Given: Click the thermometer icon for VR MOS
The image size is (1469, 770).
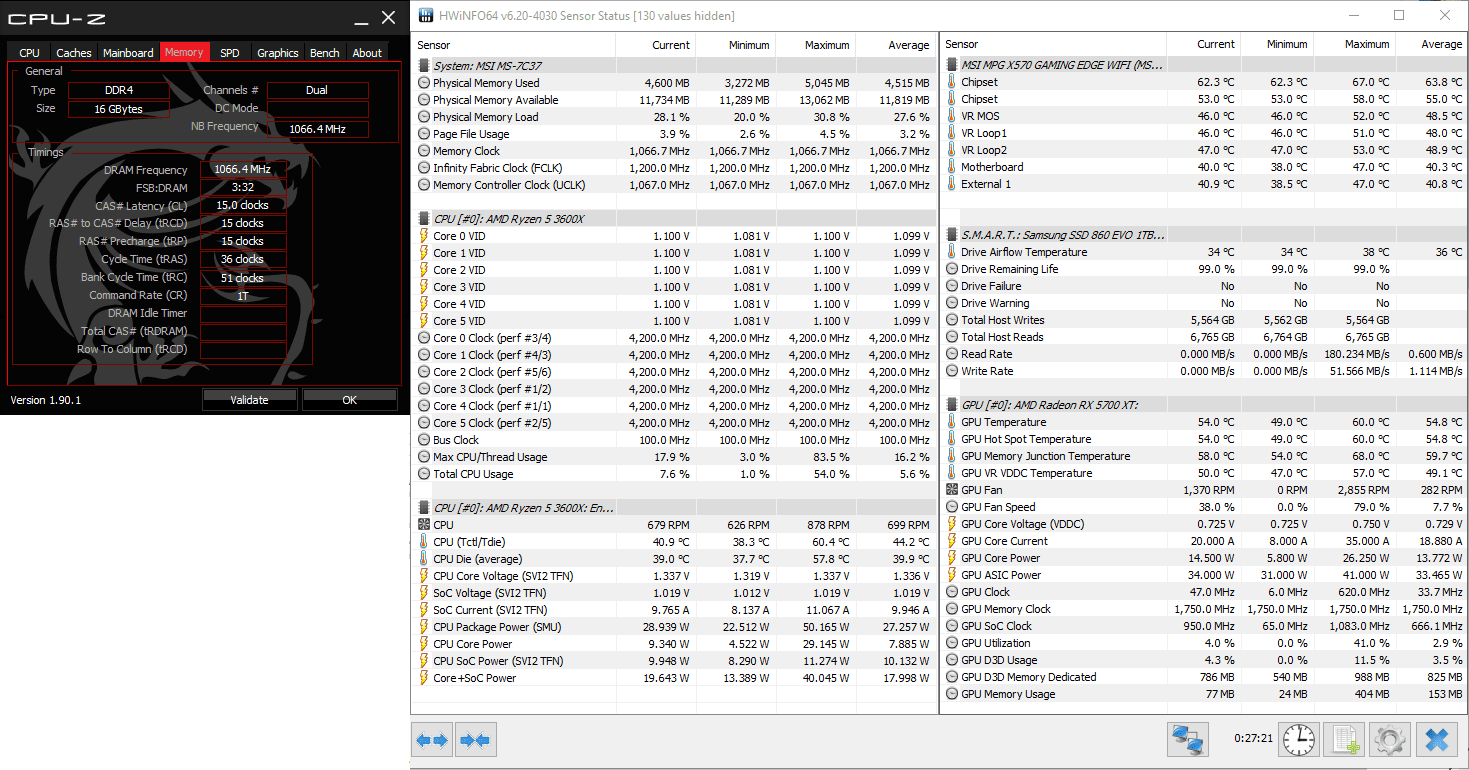Looking at the screenshot, I should (x=952, y=116).
